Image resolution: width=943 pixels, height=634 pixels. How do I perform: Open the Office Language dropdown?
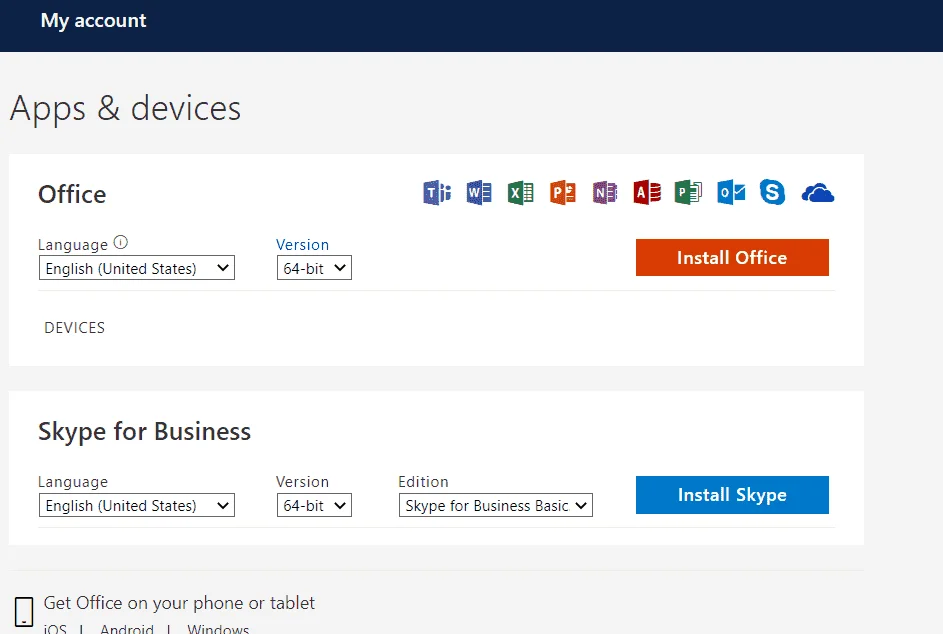137,268
